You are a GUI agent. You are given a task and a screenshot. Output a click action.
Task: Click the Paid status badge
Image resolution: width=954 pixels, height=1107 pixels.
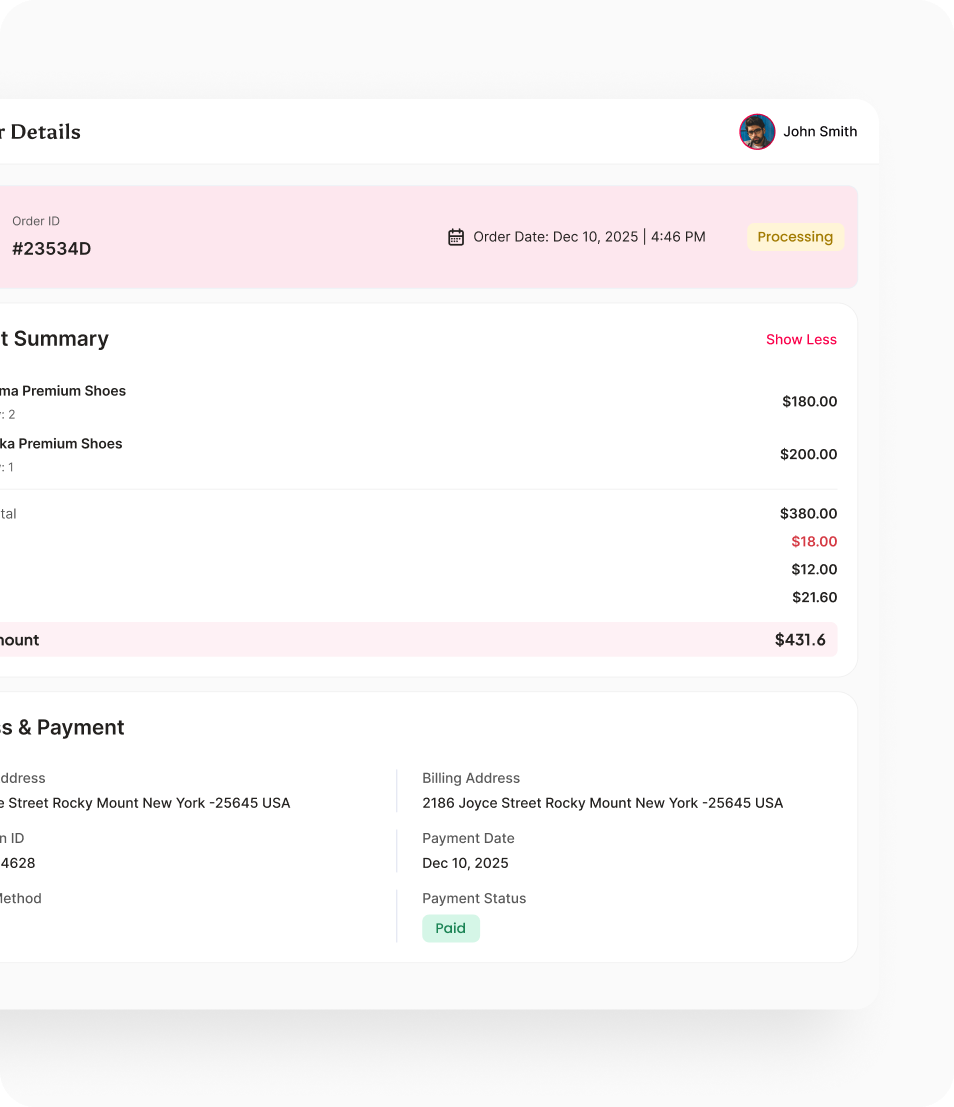(450, 928)
